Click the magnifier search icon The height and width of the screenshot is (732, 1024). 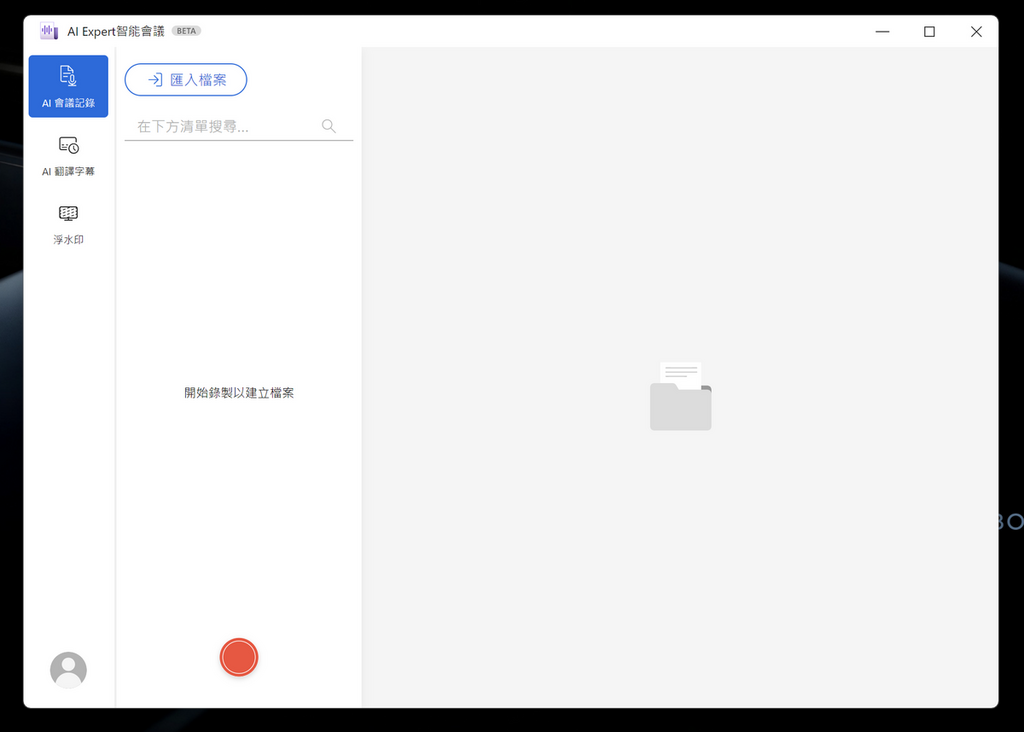pyautogui.click(x=328, y=126)
